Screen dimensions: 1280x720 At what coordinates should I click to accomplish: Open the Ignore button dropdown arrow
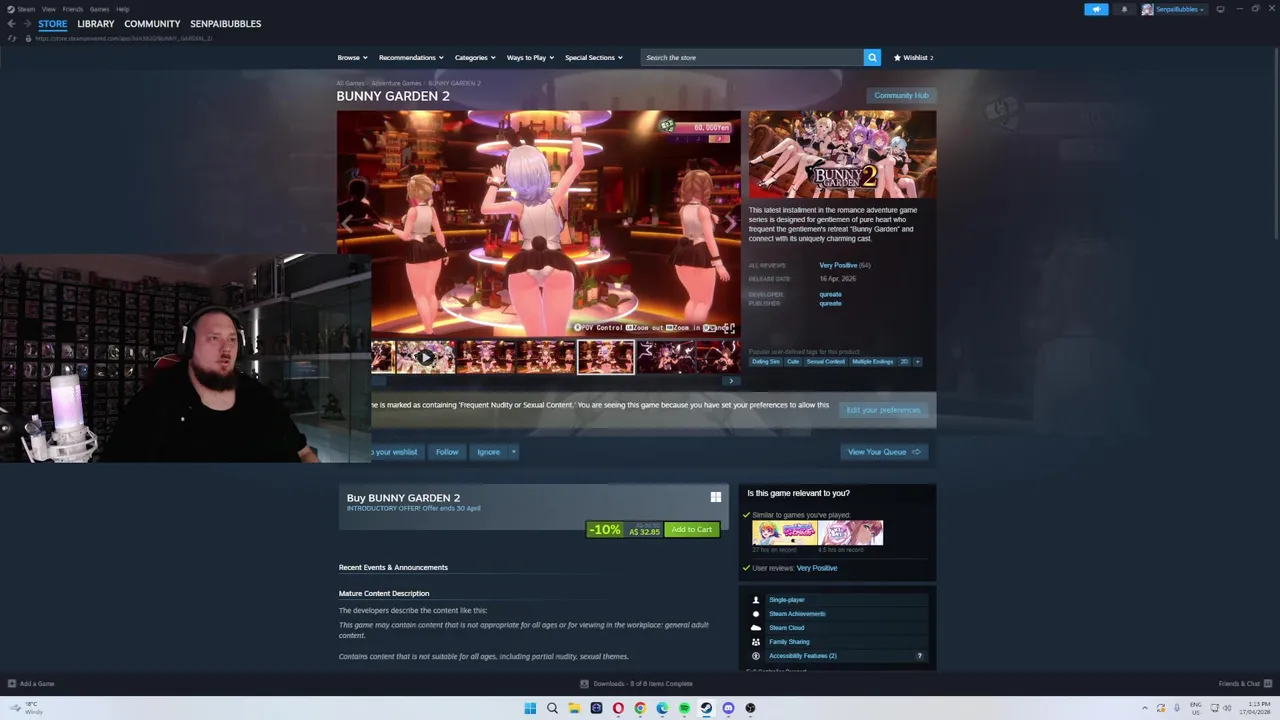pos(513,452)
